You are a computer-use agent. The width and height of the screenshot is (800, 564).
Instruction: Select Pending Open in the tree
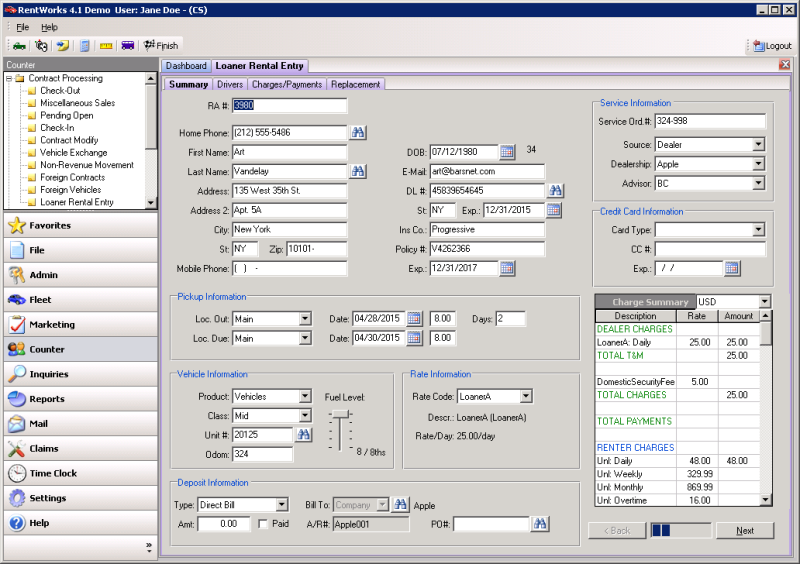(67, 115)
